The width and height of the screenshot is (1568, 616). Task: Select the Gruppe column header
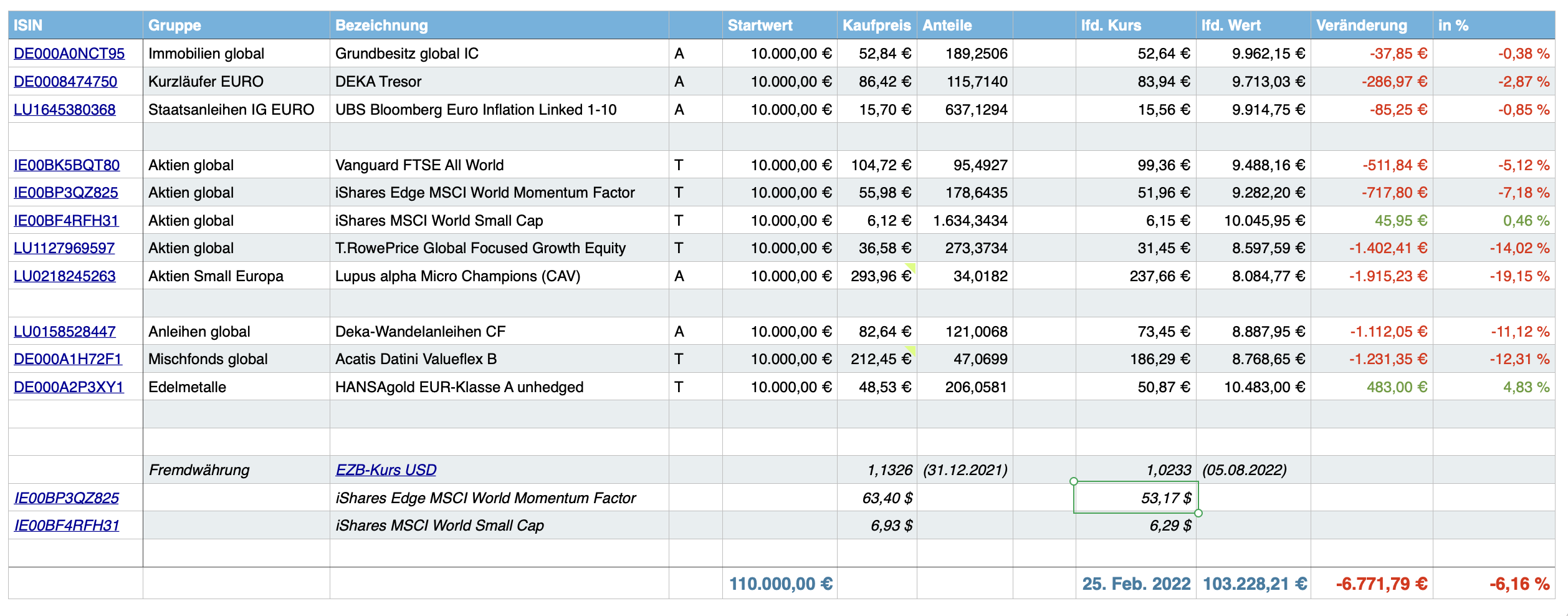pyautogui.click(x=174, y=26)
